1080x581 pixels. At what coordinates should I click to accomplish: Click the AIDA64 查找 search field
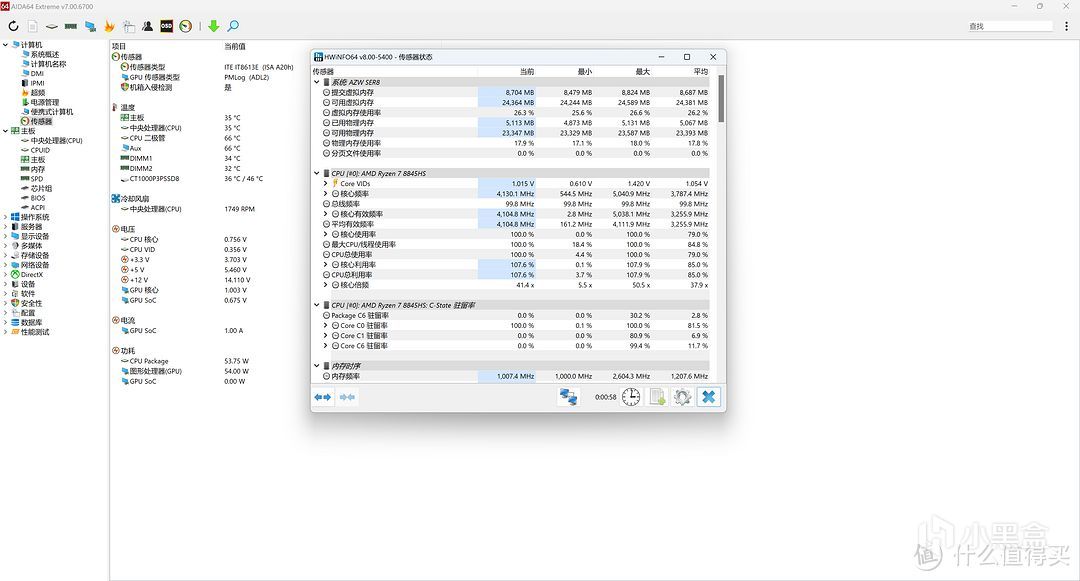tap(1010, 26)
